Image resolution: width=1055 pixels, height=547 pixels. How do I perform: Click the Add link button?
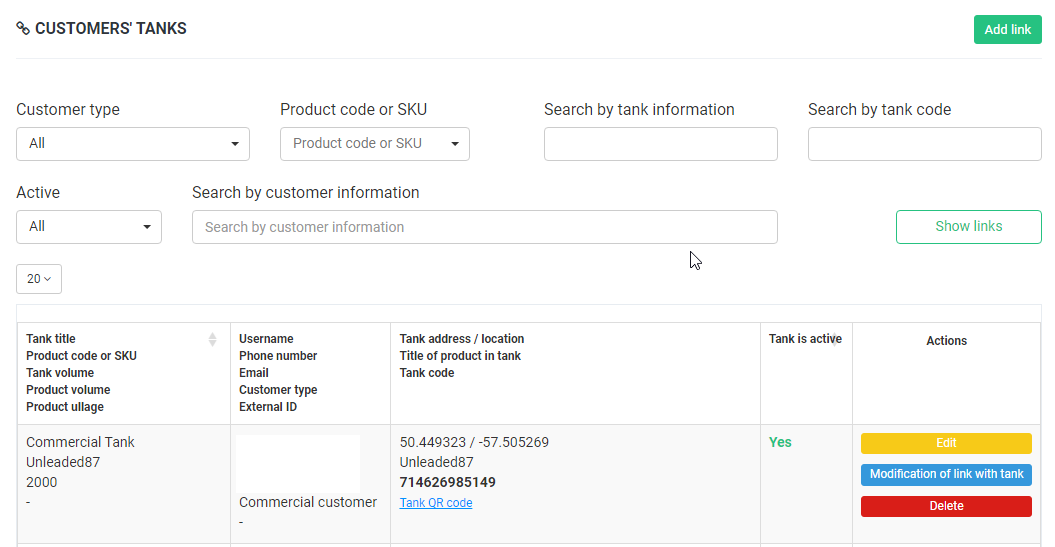1007,30
